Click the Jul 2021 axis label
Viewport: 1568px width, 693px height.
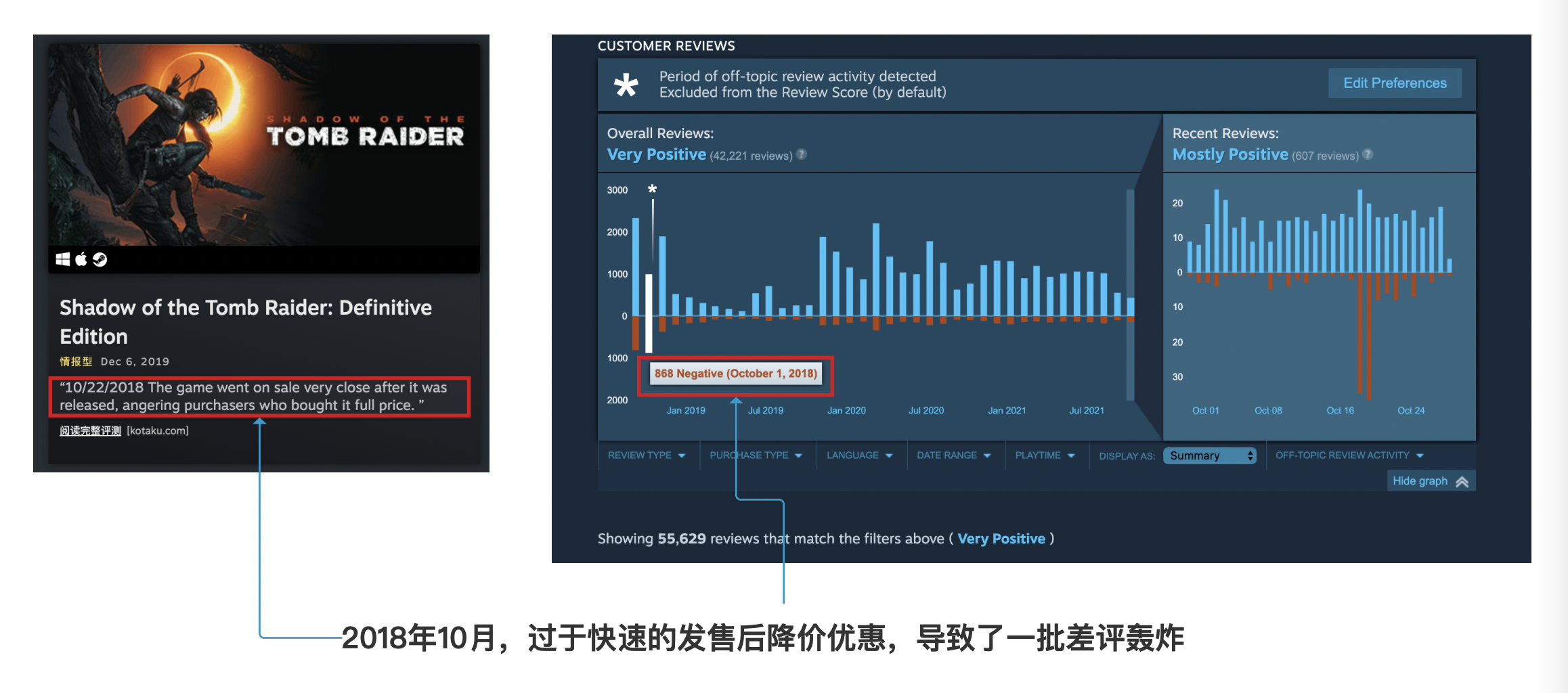[1087, 411]
